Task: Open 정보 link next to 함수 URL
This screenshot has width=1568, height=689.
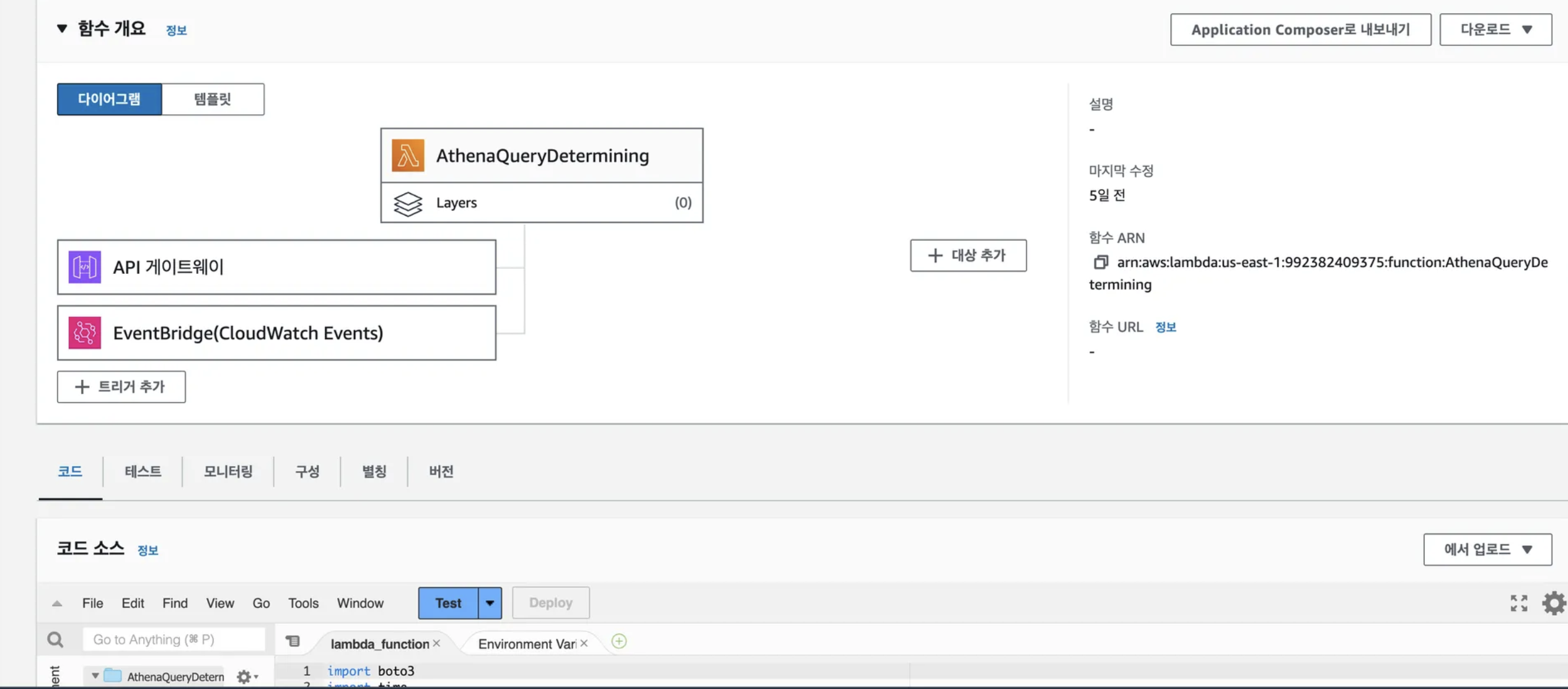Action: point(1165,327)
